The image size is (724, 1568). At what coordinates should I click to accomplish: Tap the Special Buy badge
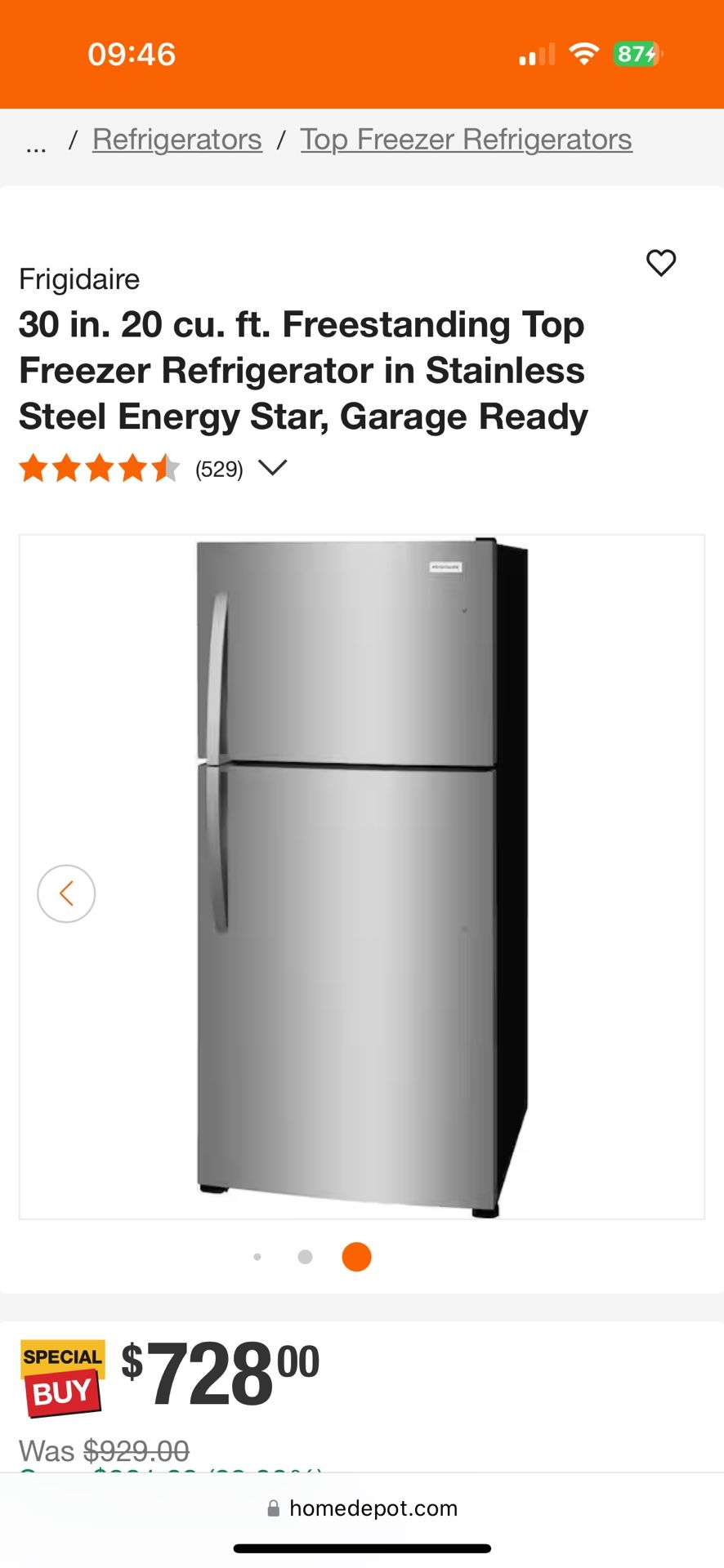pyautogui.click(x=63, y=1378)
